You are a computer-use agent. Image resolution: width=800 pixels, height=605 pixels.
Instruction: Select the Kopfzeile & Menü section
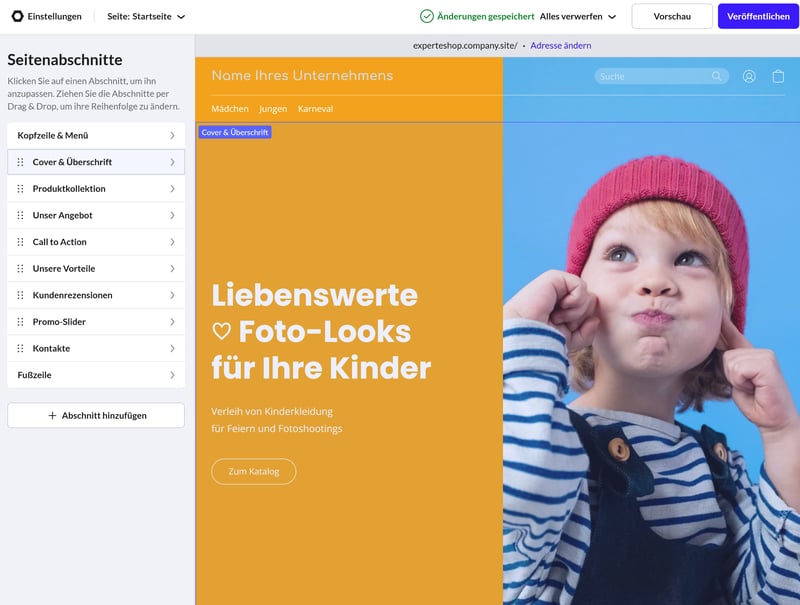(96, 136)
